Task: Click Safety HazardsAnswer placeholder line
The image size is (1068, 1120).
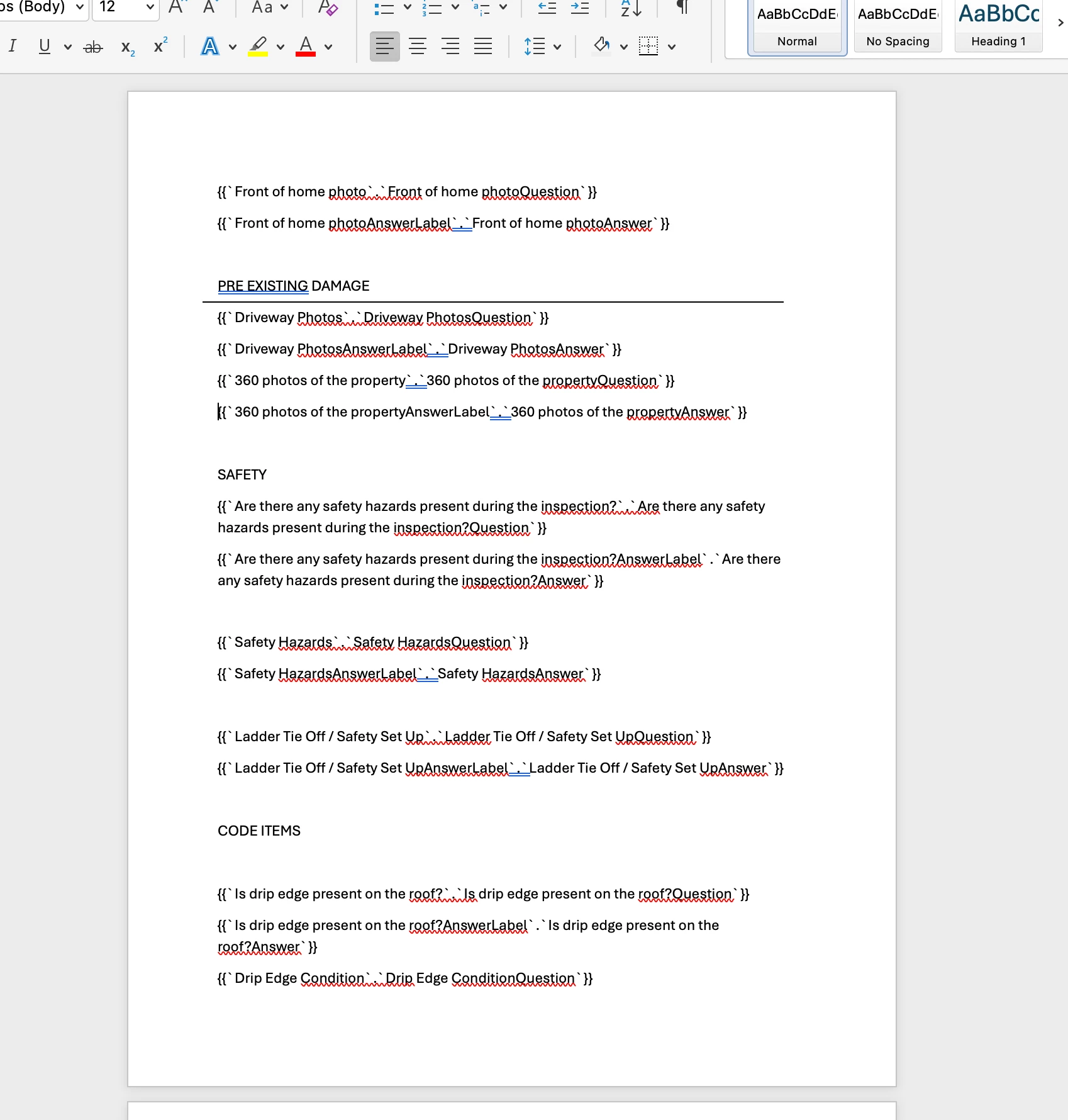Action: click(x=409, y=674)
